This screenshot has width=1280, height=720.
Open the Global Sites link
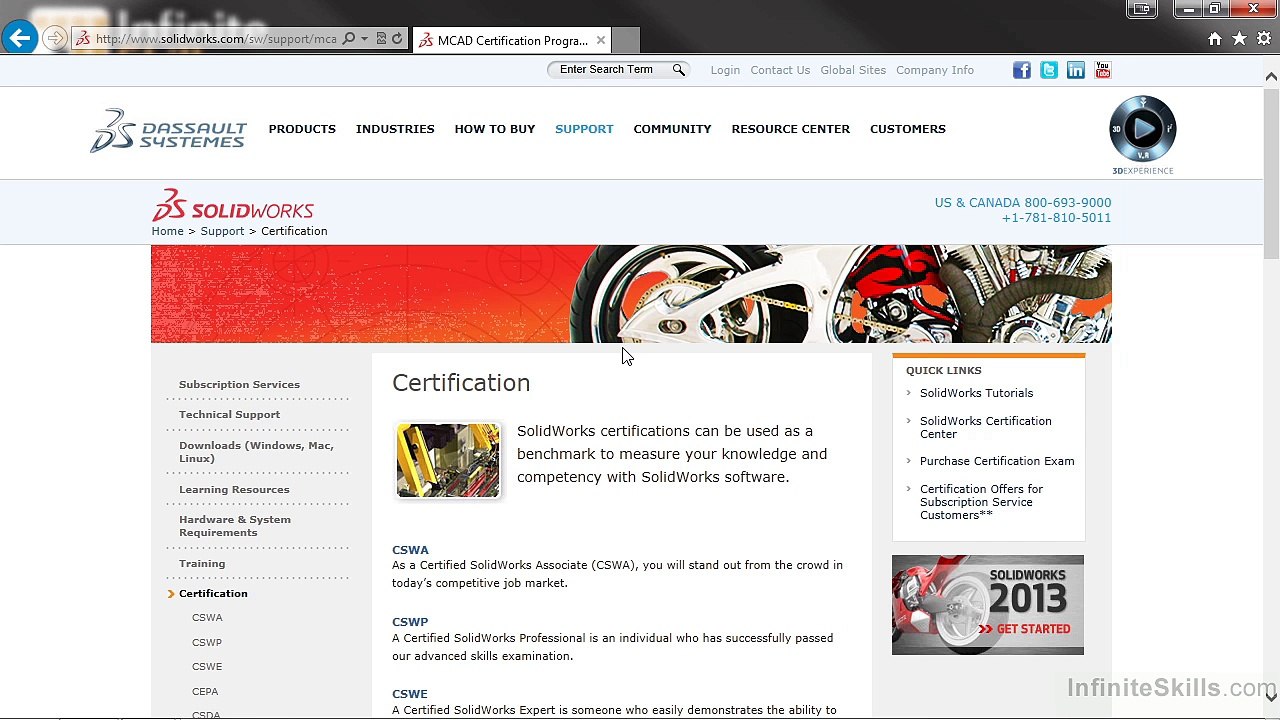tap(853, 70)
